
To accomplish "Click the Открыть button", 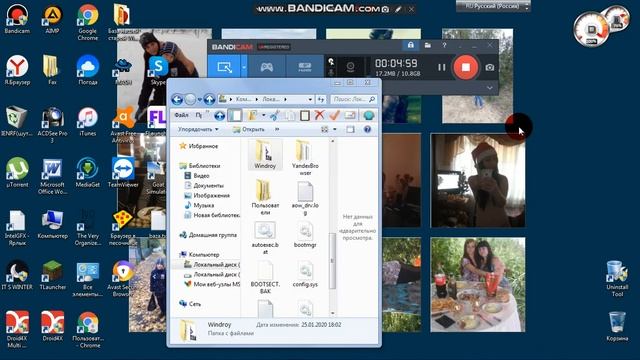I will pyautogui.click(x=249, y=129).
